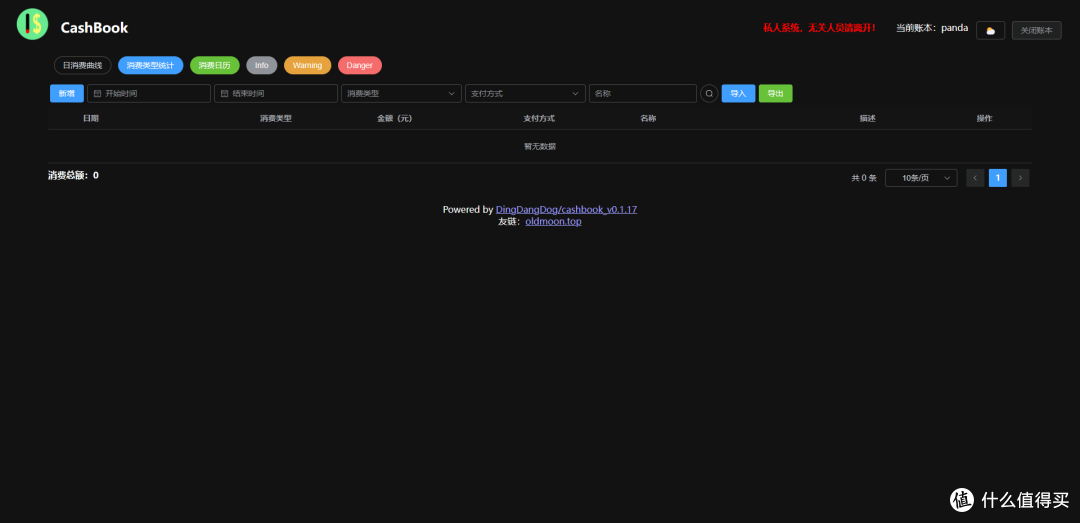Viewport: 1080px width, 523px height.
Task: Click the CashBook title text
Action: click(94, 28)
